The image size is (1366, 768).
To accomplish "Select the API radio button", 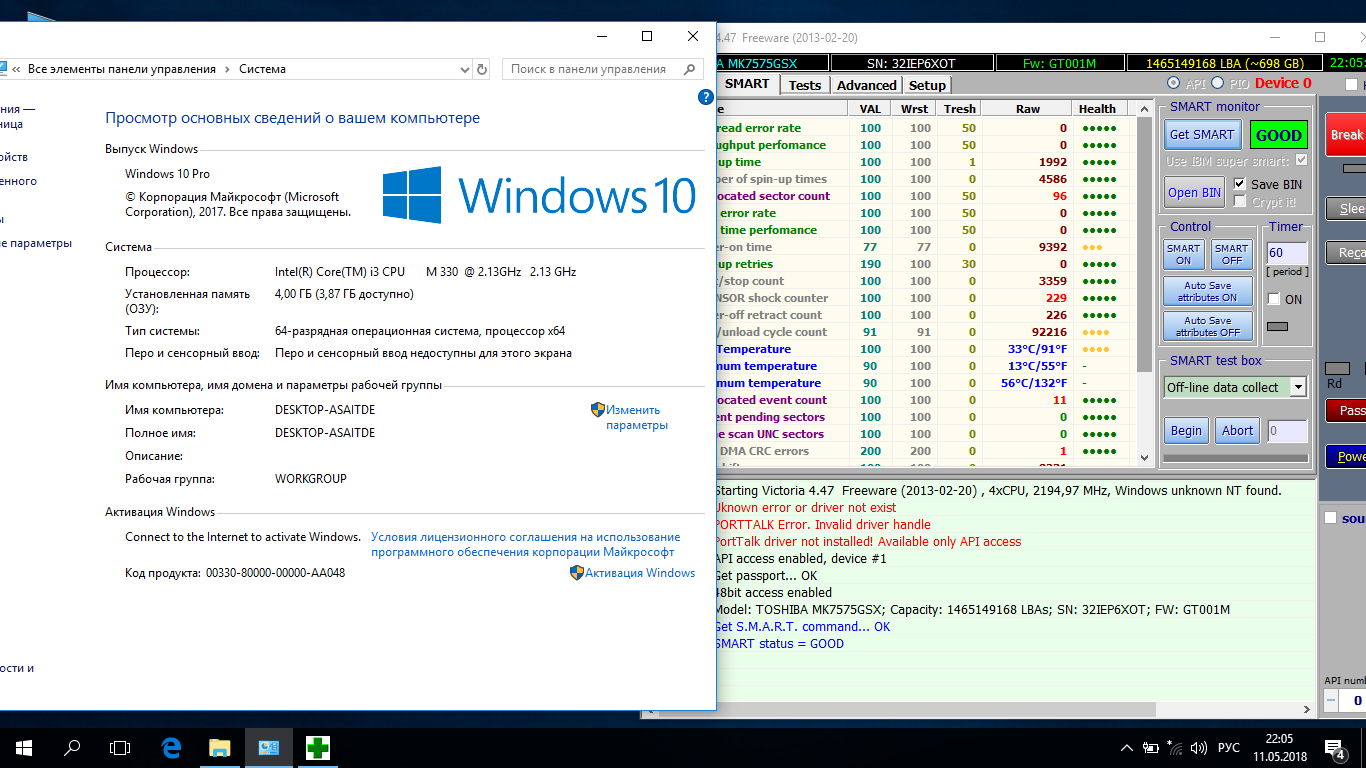I will [1174, 83].
